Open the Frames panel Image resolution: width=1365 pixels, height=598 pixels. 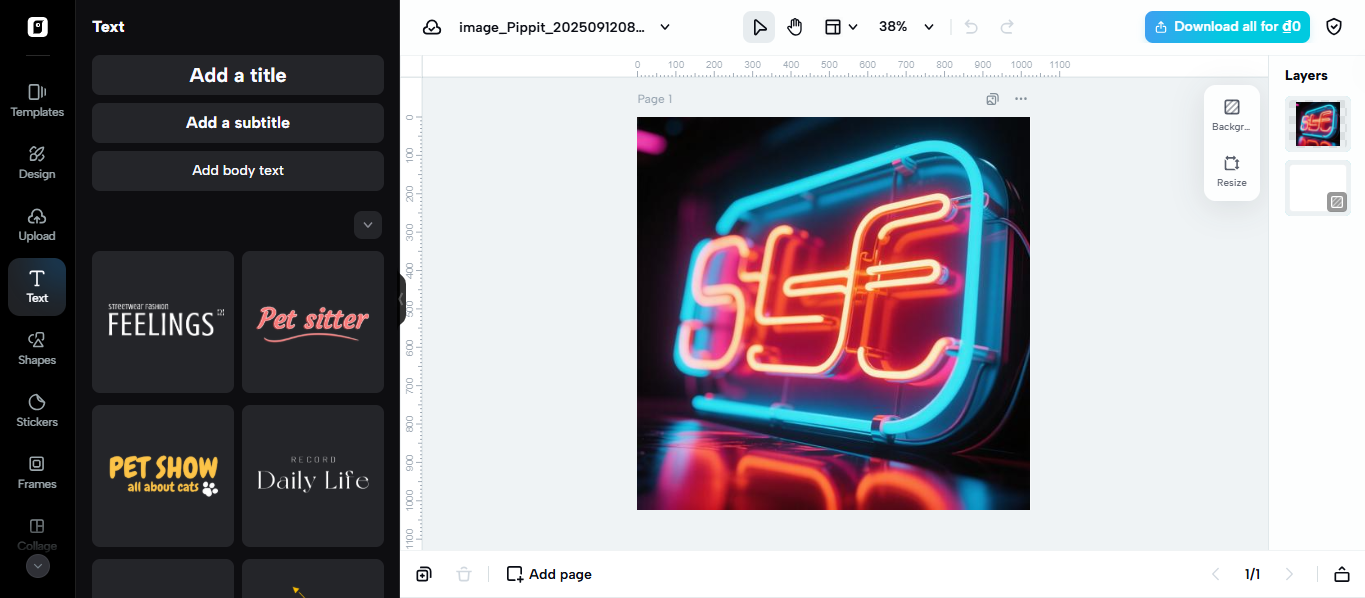pyautogui.click(x=36, y=472)
